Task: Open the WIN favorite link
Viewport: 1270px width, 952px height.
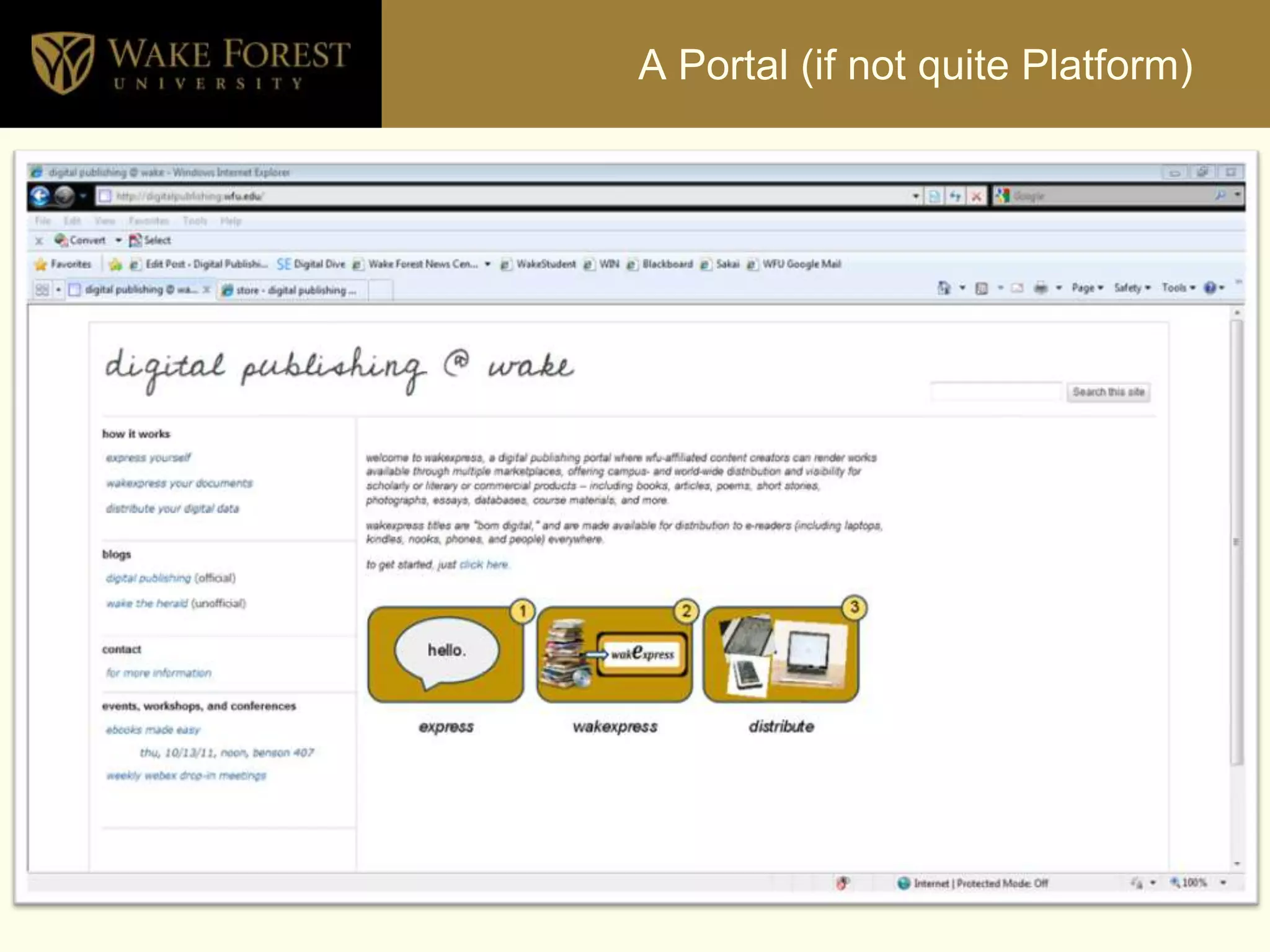Action: (x=602, y=264)
